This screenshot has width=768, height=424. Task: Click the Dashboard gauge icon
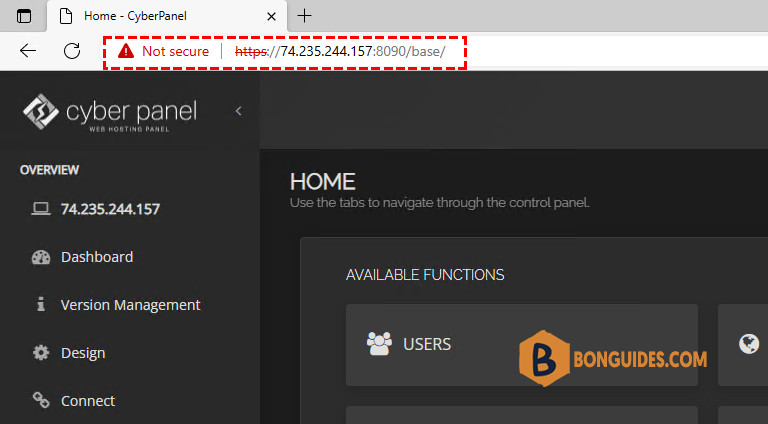tap(41, 257)
